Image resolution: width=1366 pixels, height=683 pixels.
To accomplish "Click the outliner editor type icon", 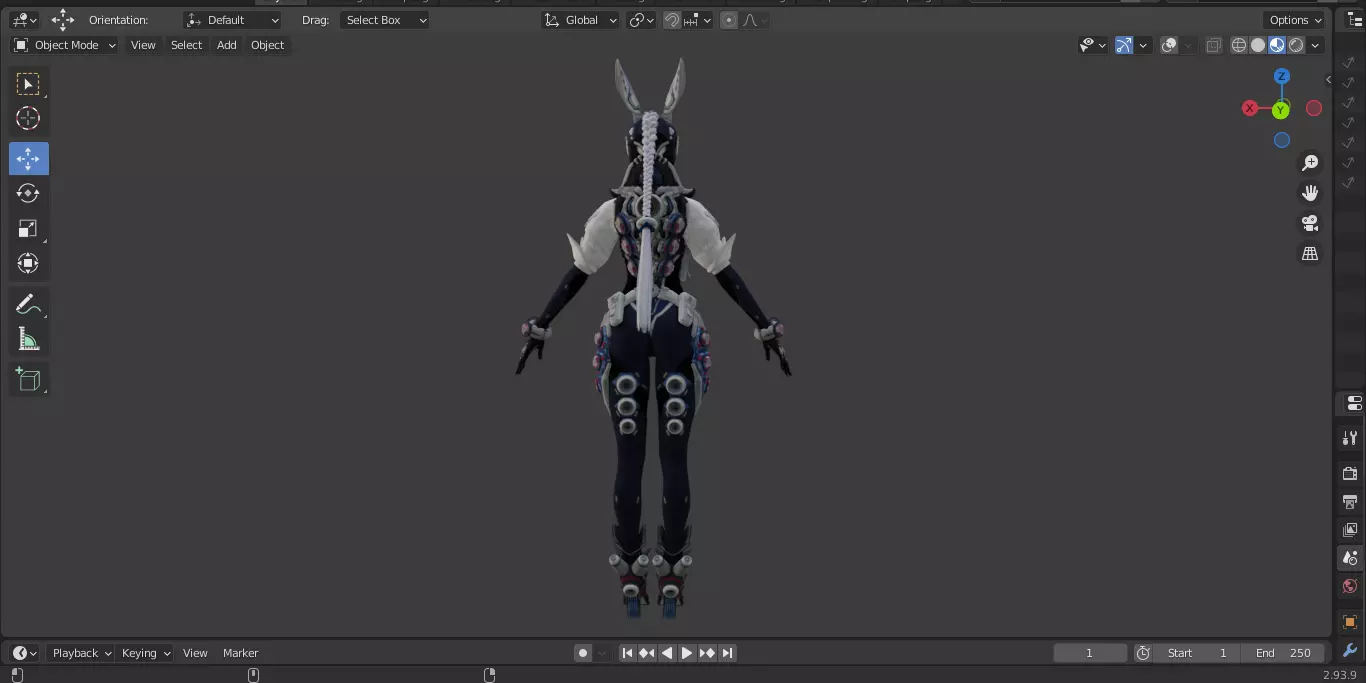I will point(1355,20).
